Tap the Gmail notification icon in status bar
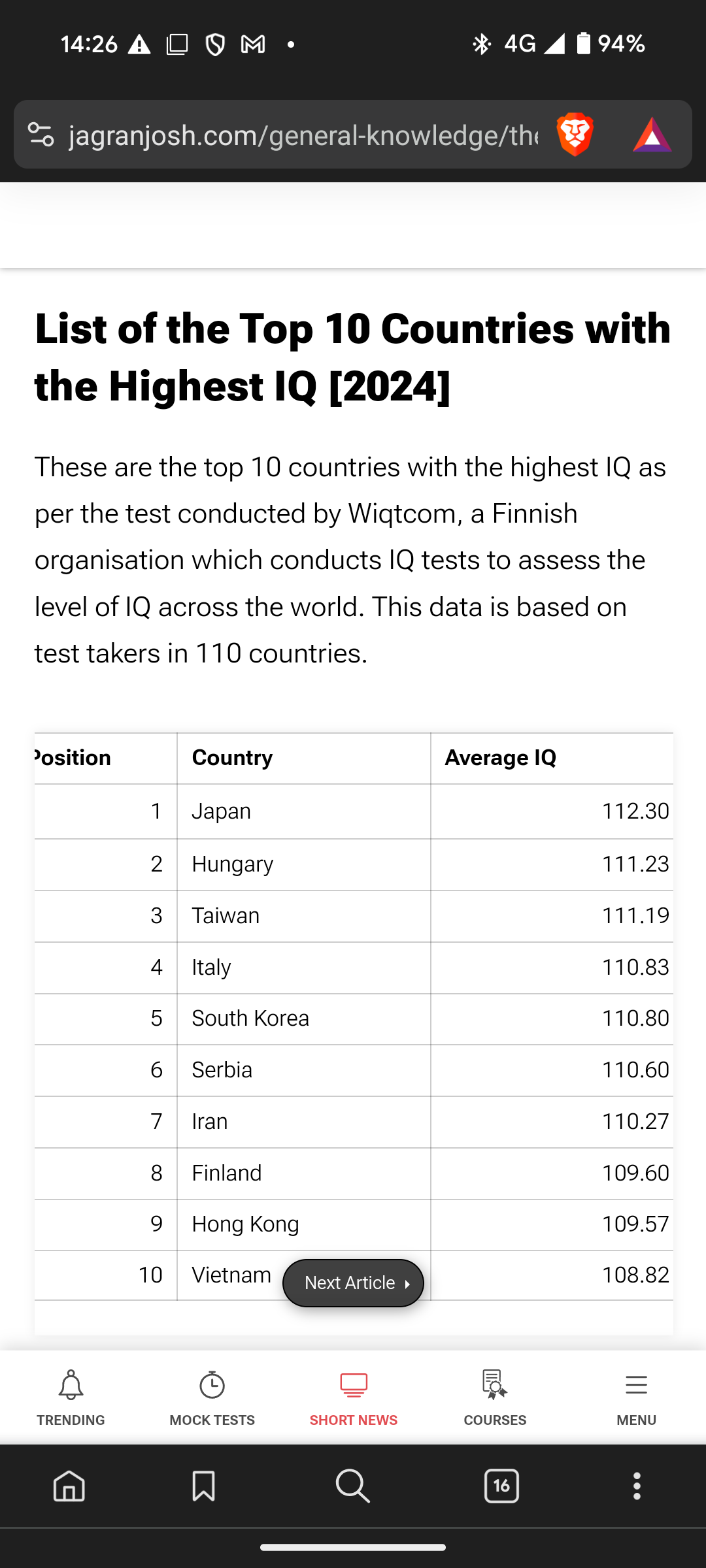 pos(253,44)
